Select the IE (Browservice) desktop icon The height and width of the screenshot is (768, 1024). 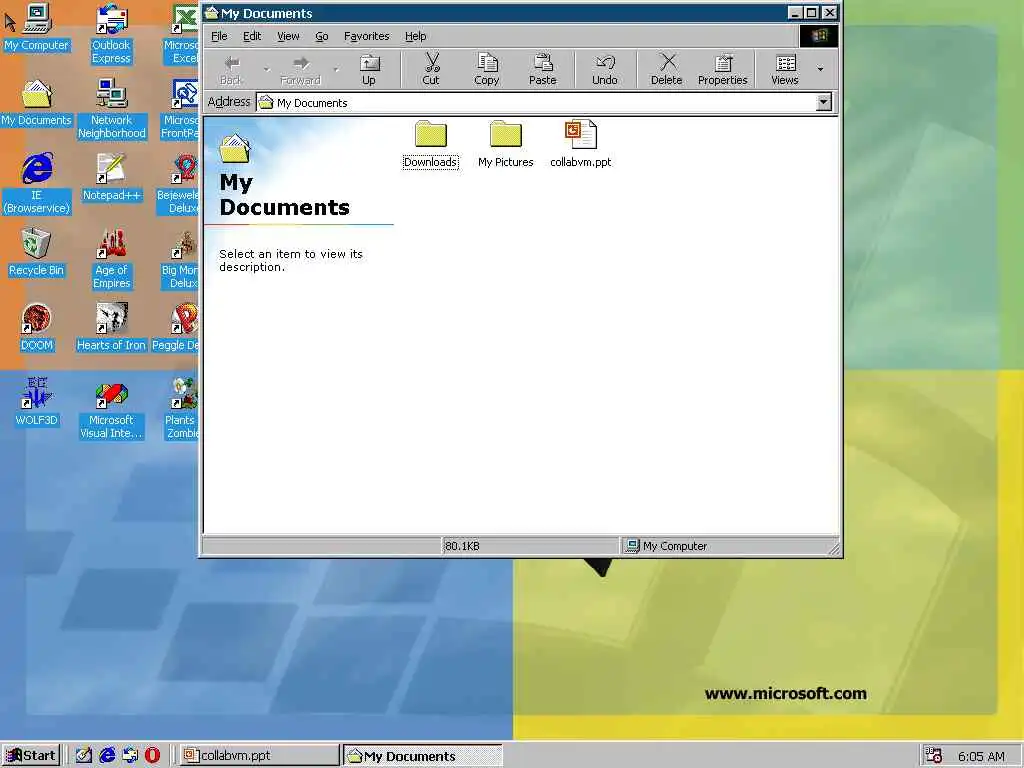tap(37, 184)
